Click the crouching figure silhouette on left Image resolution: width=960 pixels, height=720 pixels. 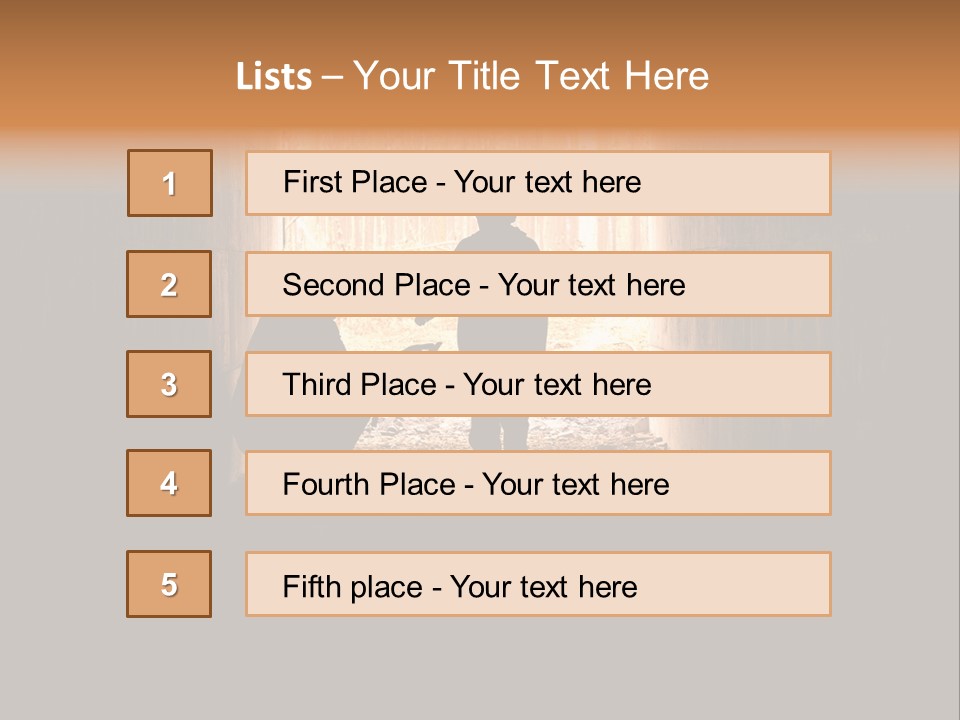[x=290, y=334]
